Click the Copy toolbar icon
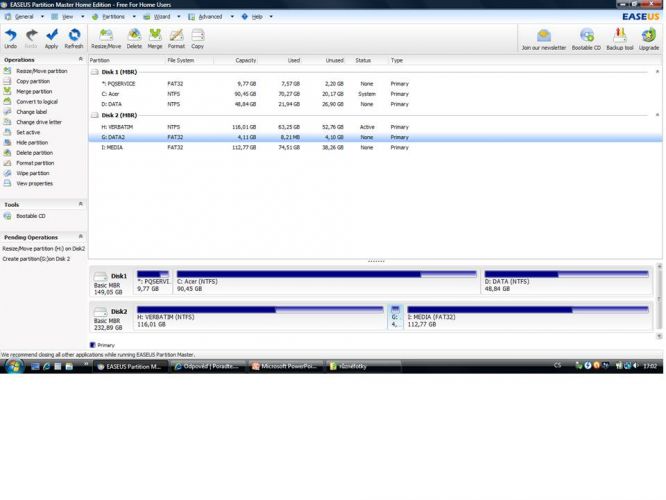This screenshot has height=500, width=666. (198, 39)
